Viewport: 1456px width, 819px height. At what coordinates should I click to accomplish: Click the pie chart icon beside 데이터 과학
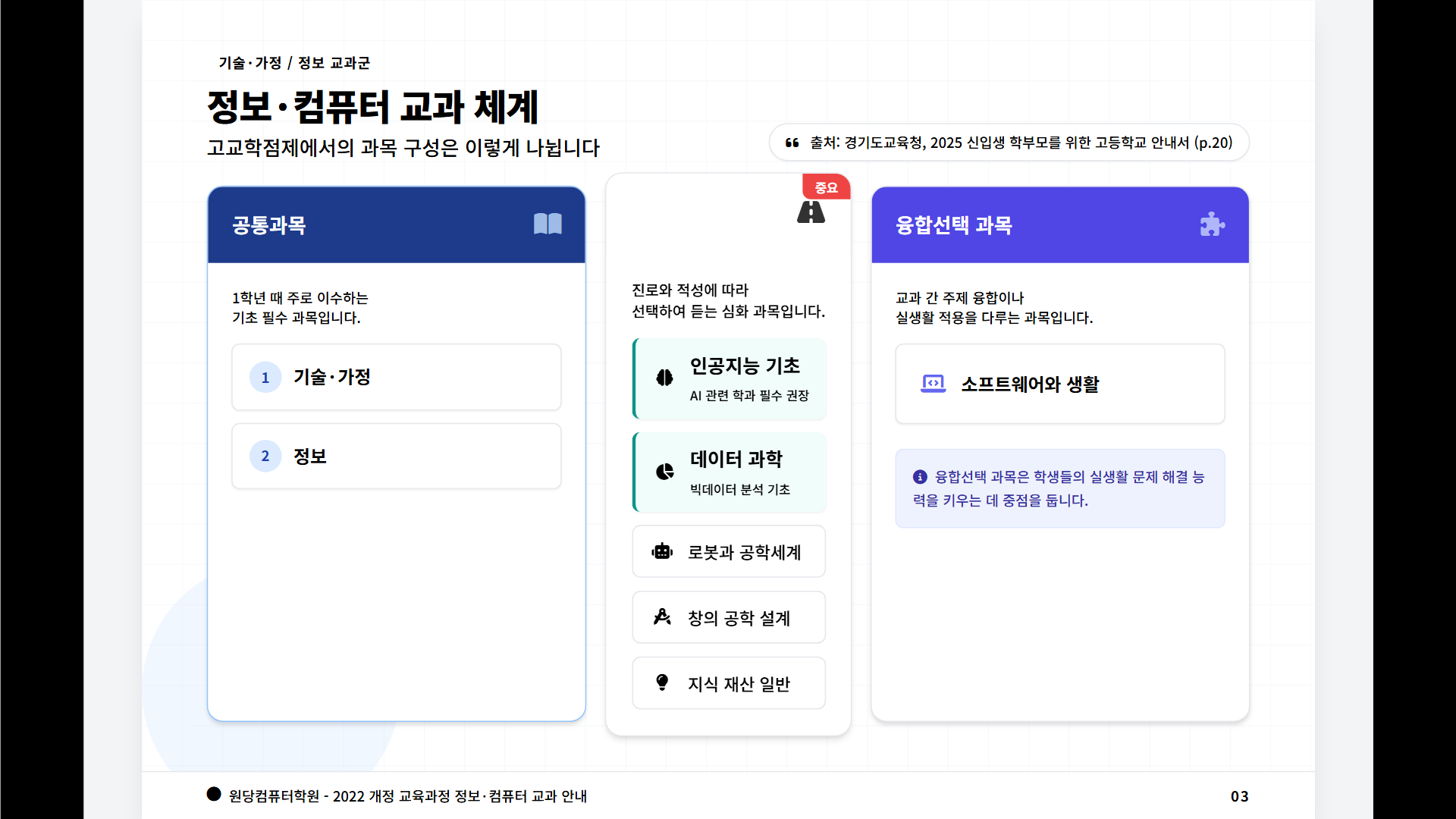(x=664, y=472)
